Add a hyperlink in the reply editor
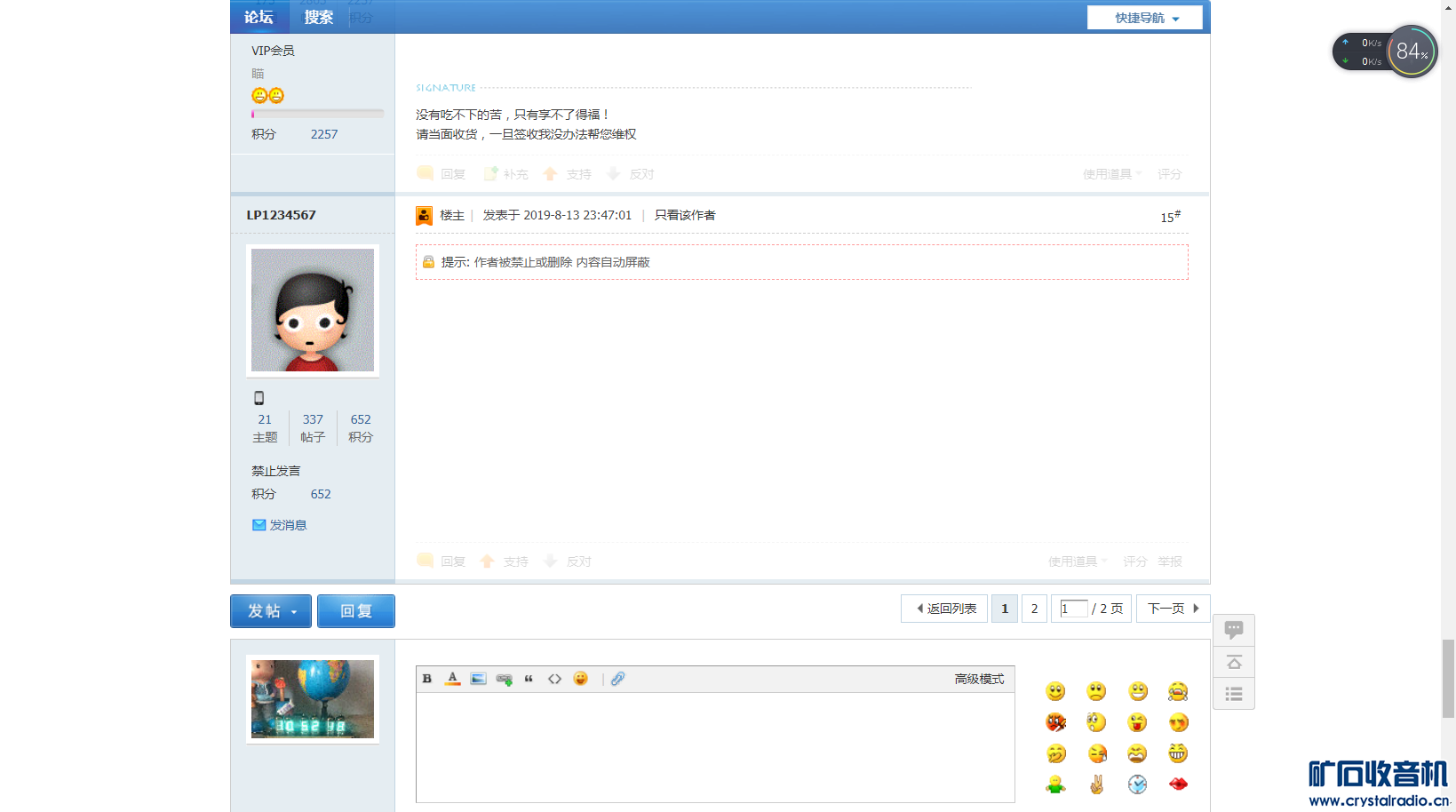Viewport: 1456px width, 812px height. coord(504,680)
